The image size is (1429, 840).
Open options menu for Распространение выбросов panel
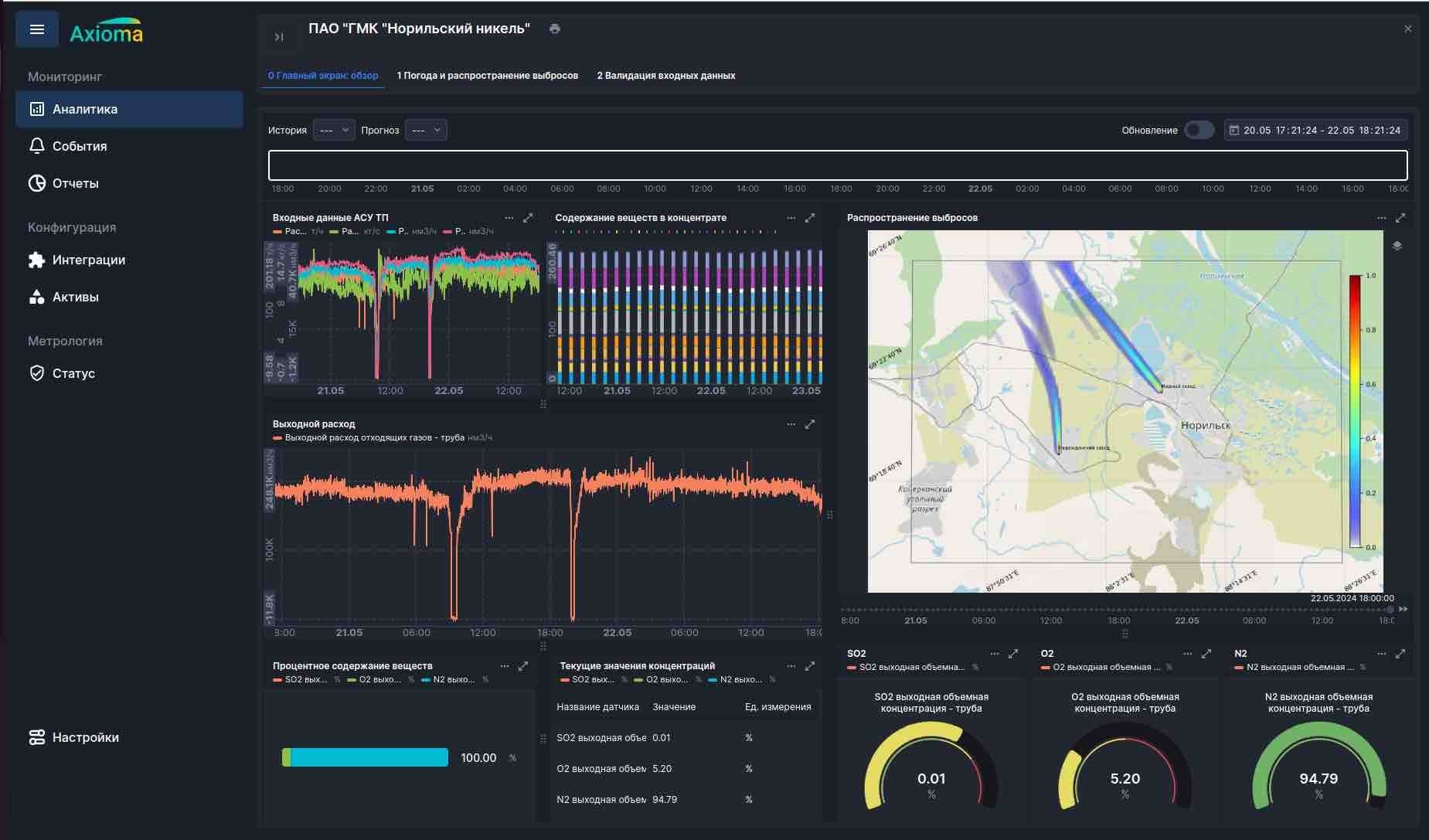(x=1381, y=218)
